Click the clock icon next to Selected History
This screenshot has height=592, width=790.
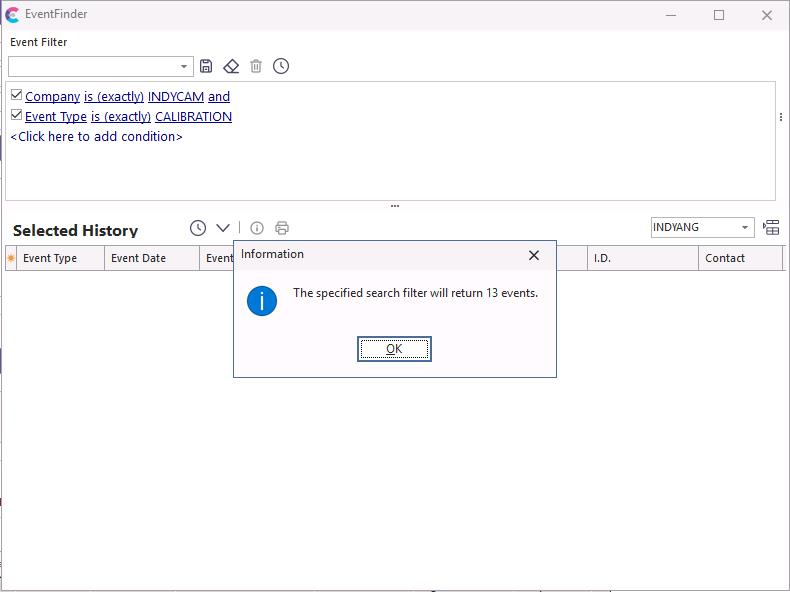tap(198, 228)
